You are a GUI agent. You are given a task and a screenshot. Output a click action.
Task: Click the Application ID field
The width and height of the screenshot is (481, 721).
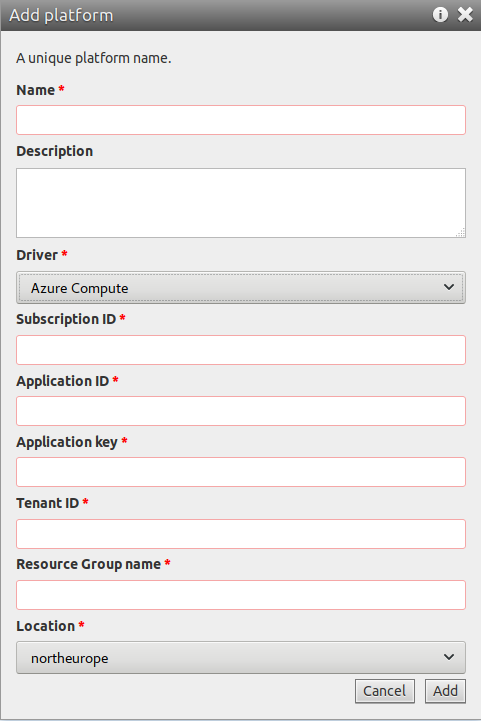(241, 411)
